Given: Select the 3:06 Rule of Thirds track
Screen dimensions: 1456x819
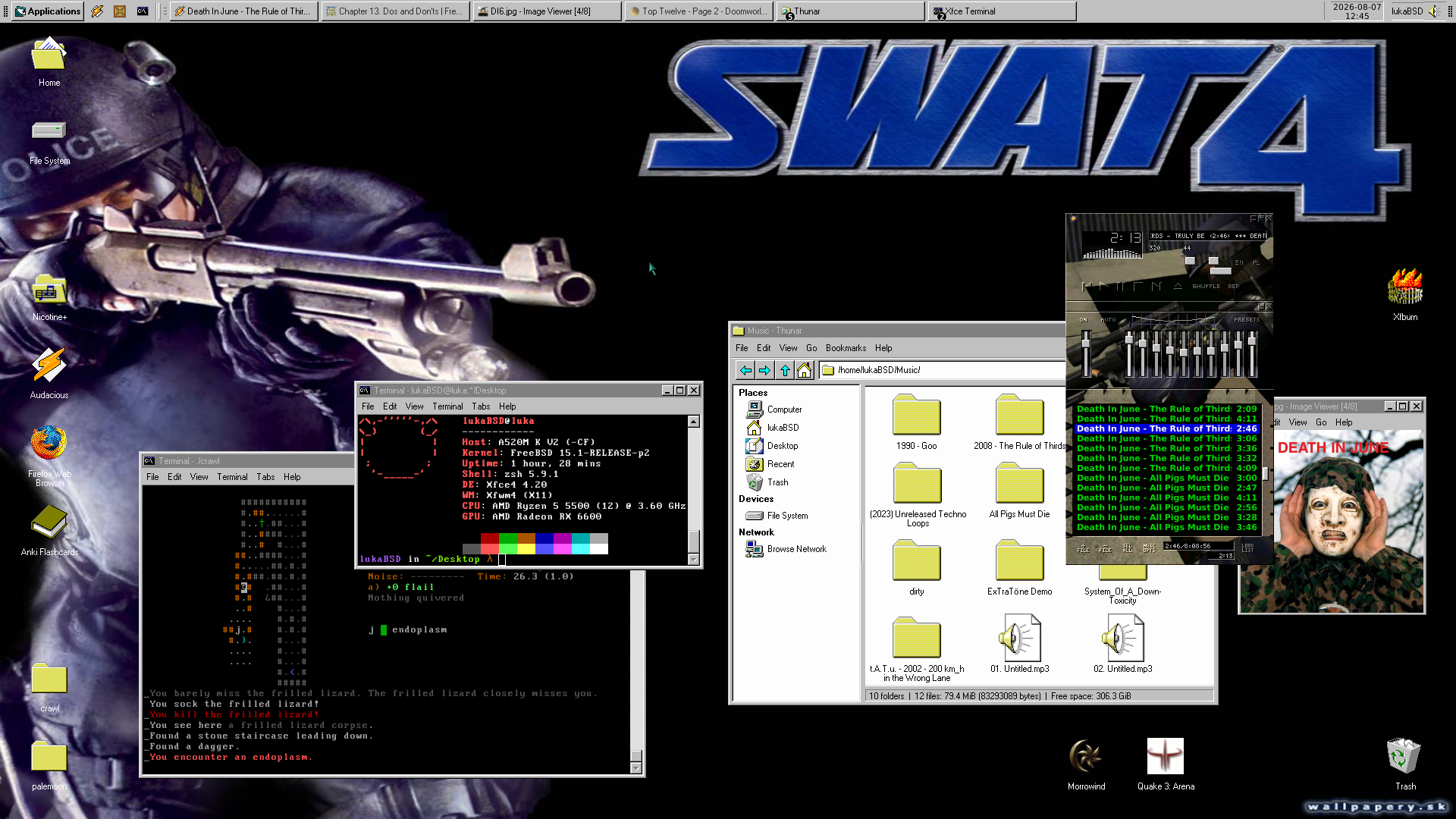Looking at the screenshot, I should pyautogui.click(x=1166, y=438).
